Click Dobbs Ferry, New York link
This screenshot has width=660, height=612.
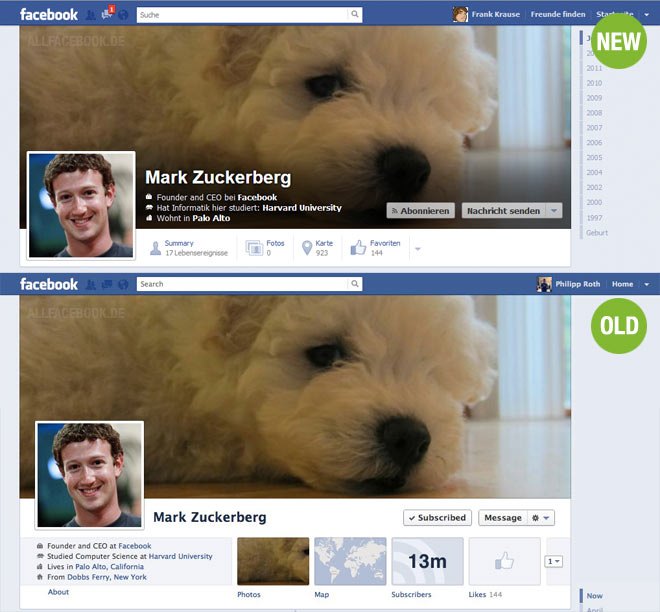click(107, 577)
